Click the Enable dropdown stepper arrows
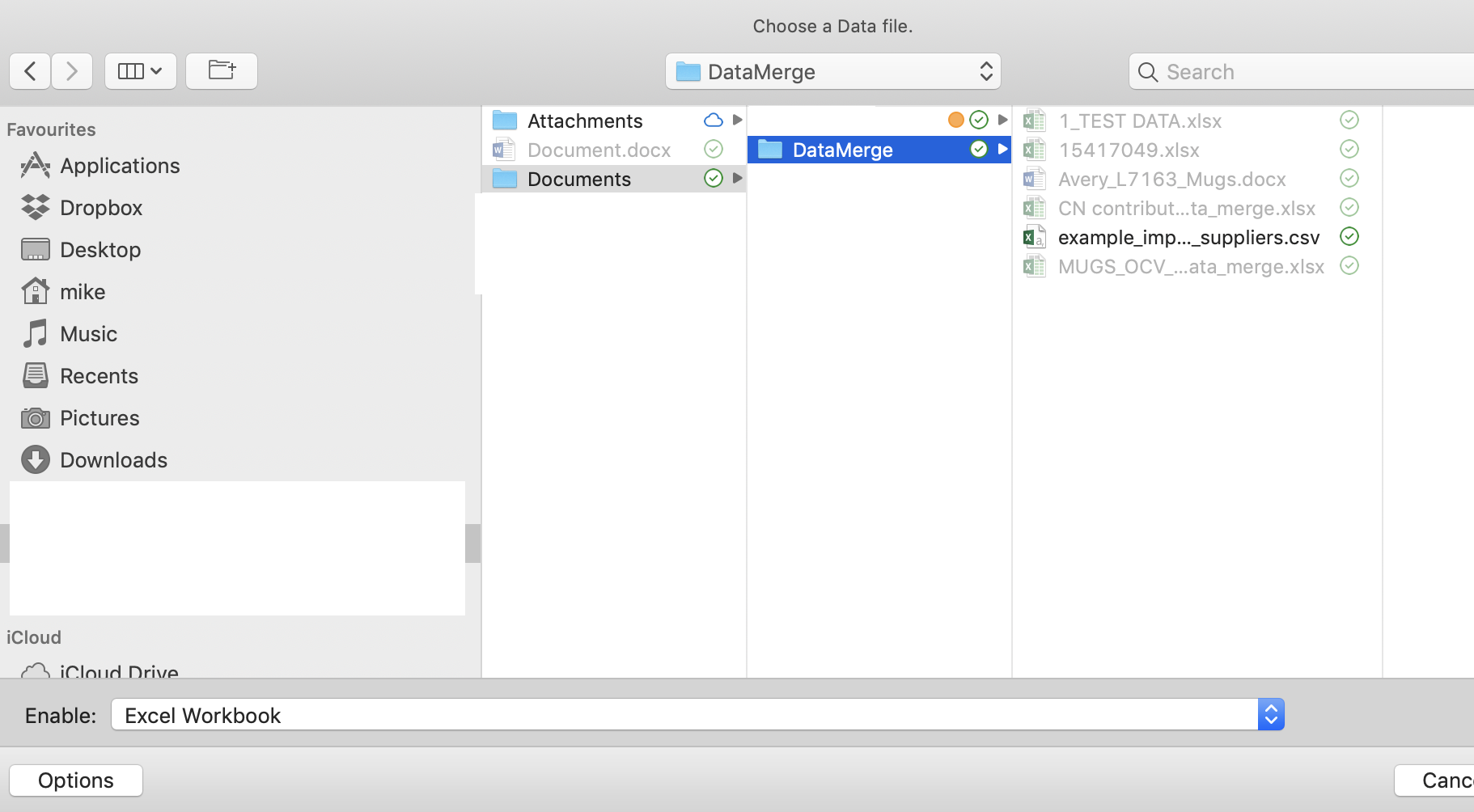Screen dimensions: 1474x812 pyautogui.click(x=1271, y=715)
